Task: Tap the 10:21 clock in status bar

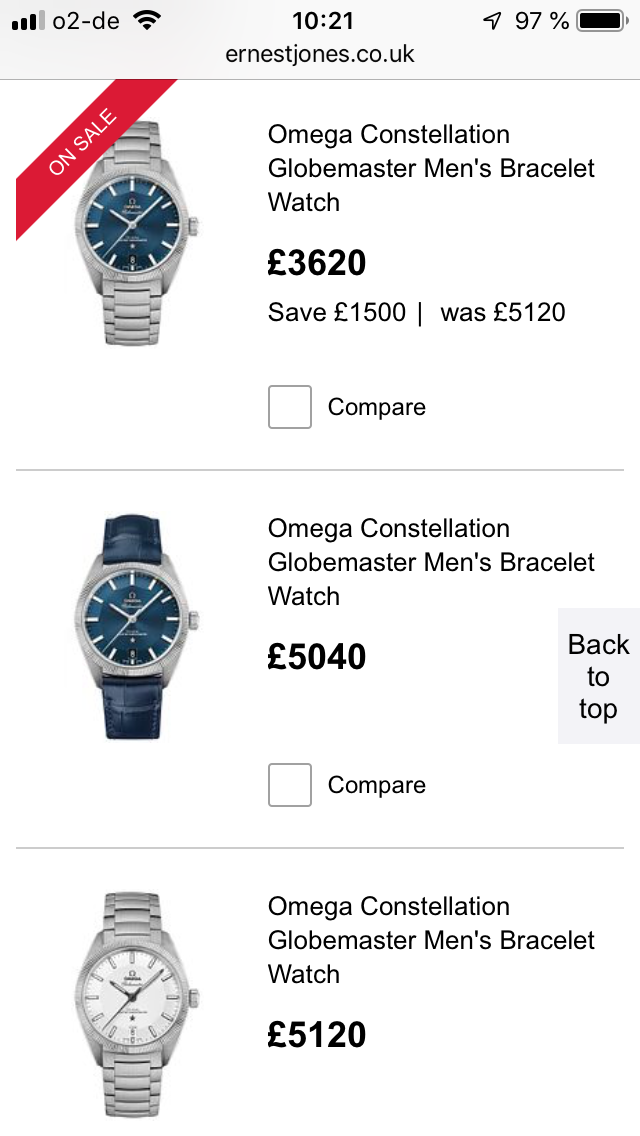Action: coord(322,20)
